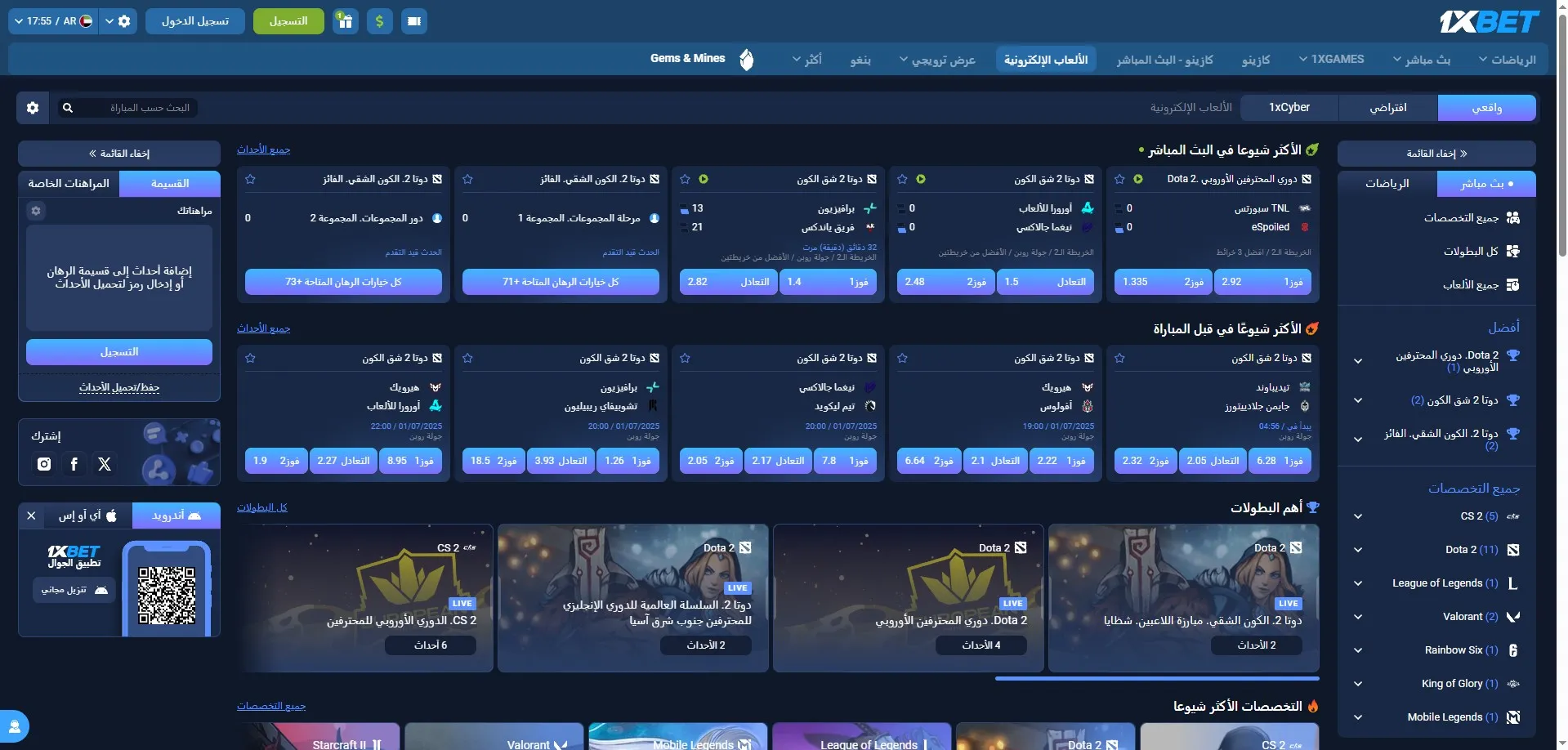The image size is (1568, 750).
Task: Click the green registration button in header
Action: tap(288, 21)
